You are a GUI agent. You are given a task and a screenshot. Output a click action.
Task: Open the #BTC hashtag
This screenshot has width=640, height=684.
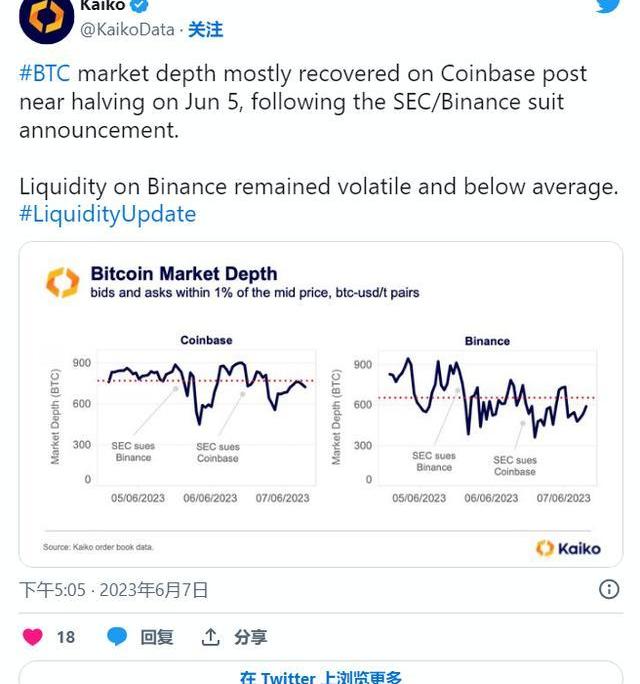point(45,74)
